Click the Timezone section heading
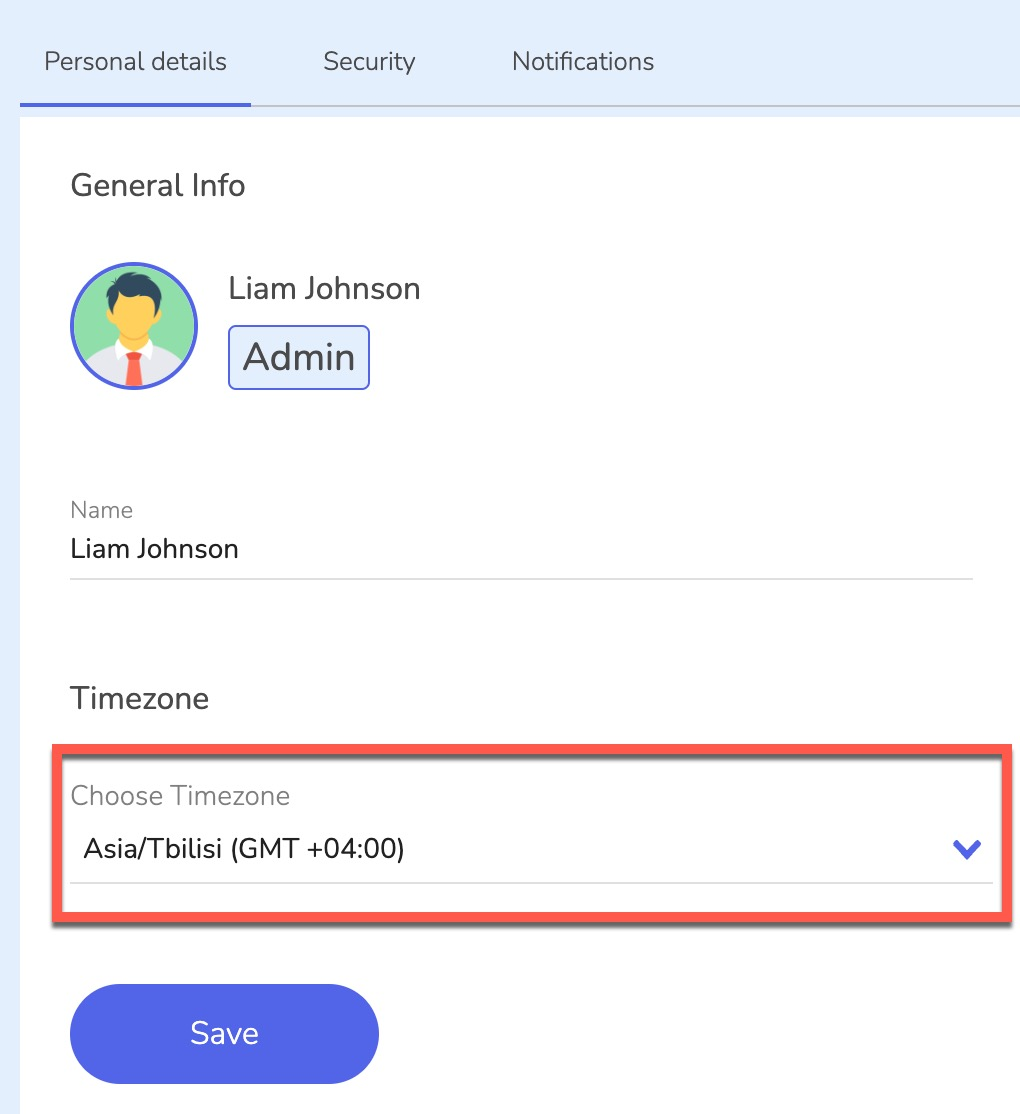The width and height of the screenshot is (1020, 1114). [140, 698]
